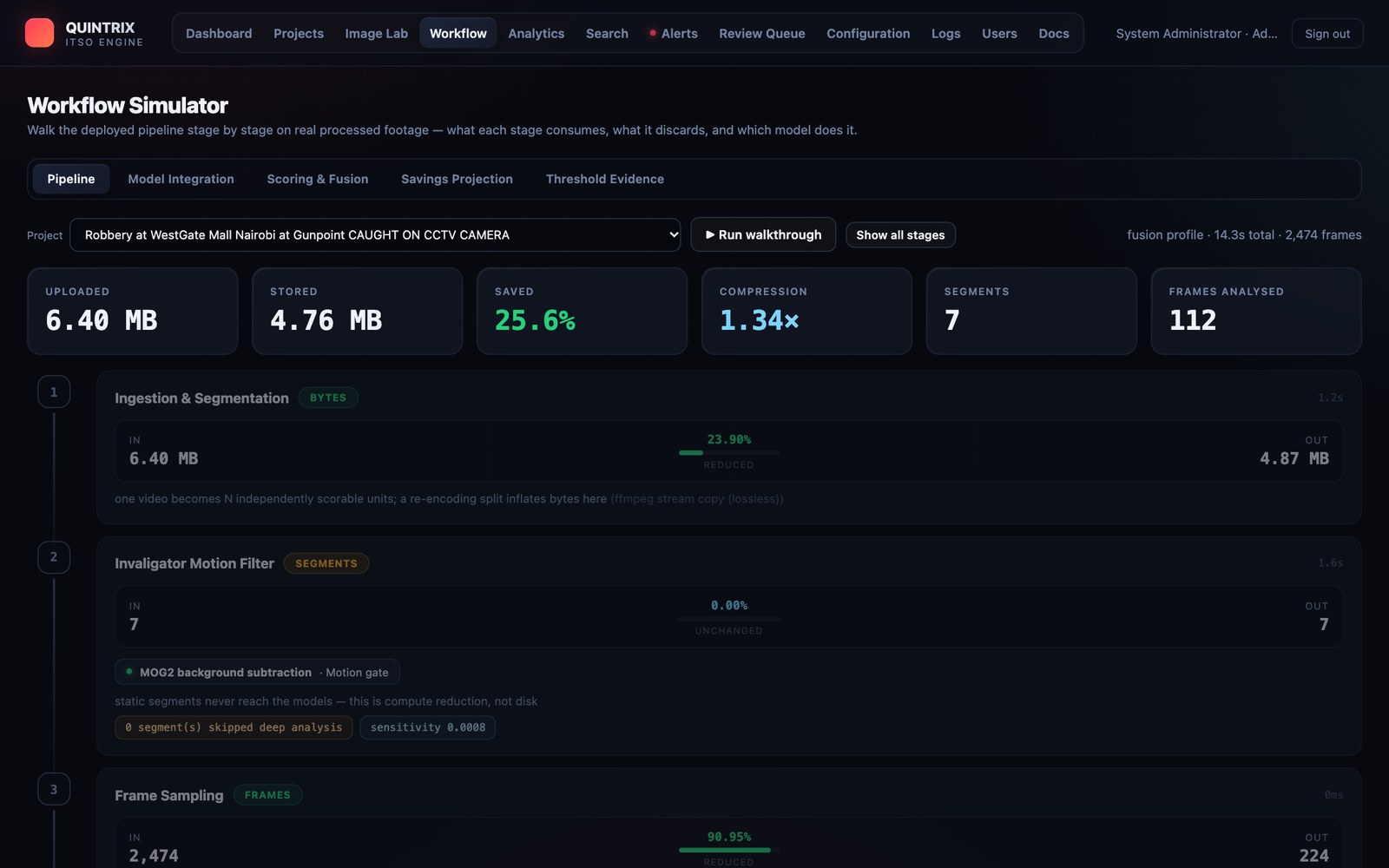Click Show all stages button
1389x868 pixels.
tap(900, 235)
